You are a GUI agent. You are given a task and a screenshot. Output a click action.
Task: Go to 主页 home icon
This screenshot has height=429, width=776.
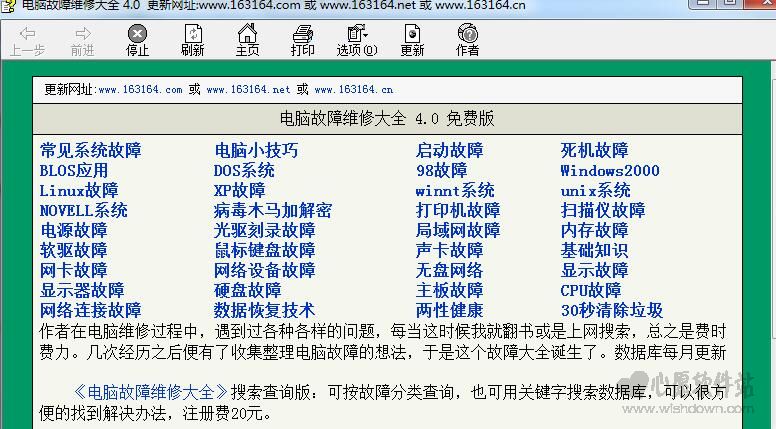pyautogui.click(x=247, y=33)
